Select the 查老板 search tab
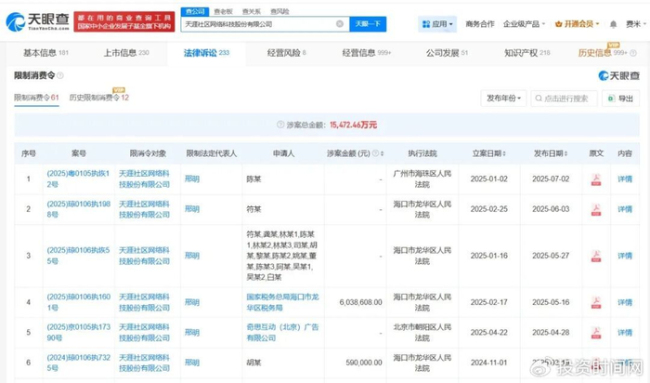Image resolution: width=650 pixels, height=383 pixels. tap(223, 12)
